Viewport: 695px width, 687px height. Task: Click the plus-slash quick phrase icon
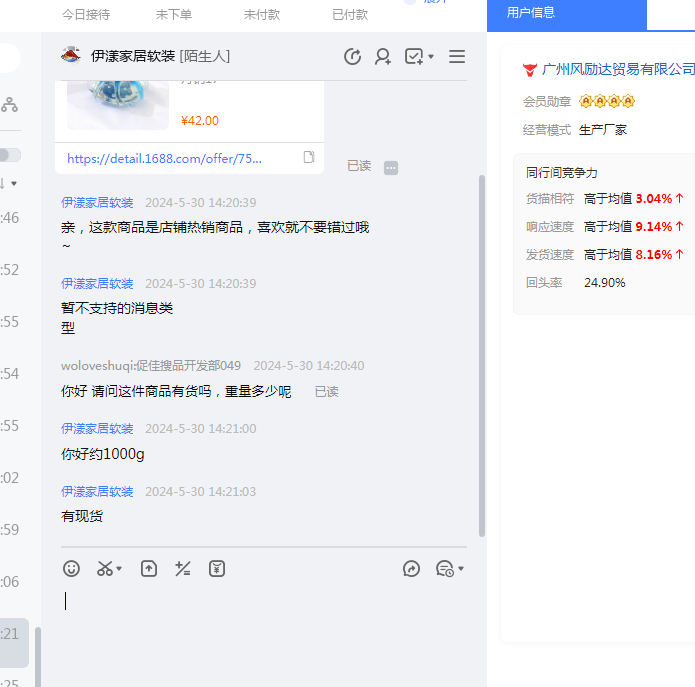pos(182,568)
